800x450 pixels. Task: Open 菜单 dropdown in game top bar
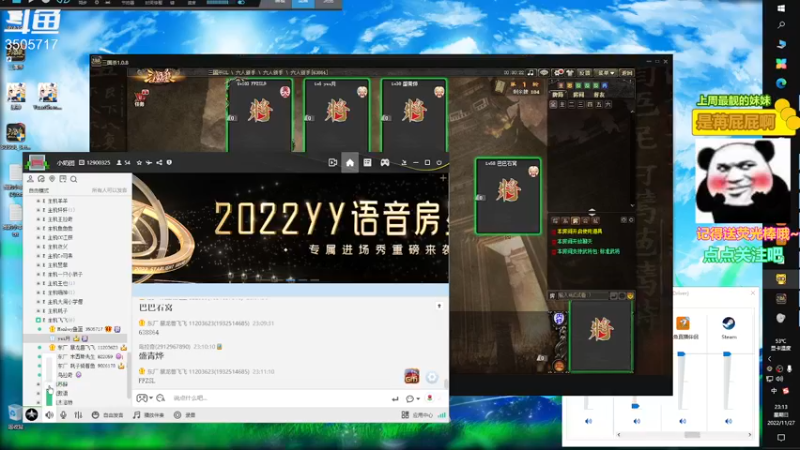(607, 73)
